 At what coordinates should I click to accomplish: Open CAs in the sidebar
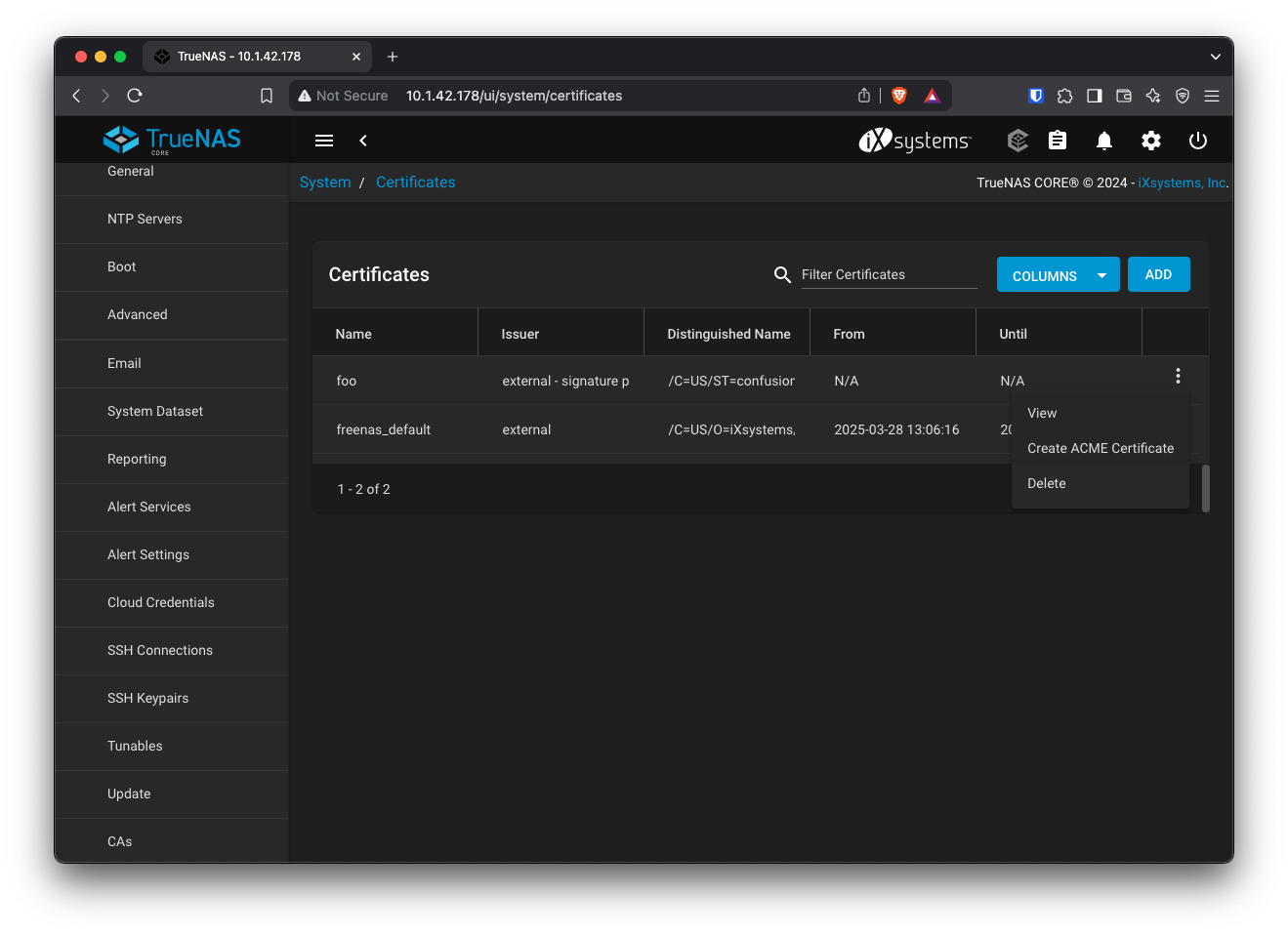(x=172, y=840)
